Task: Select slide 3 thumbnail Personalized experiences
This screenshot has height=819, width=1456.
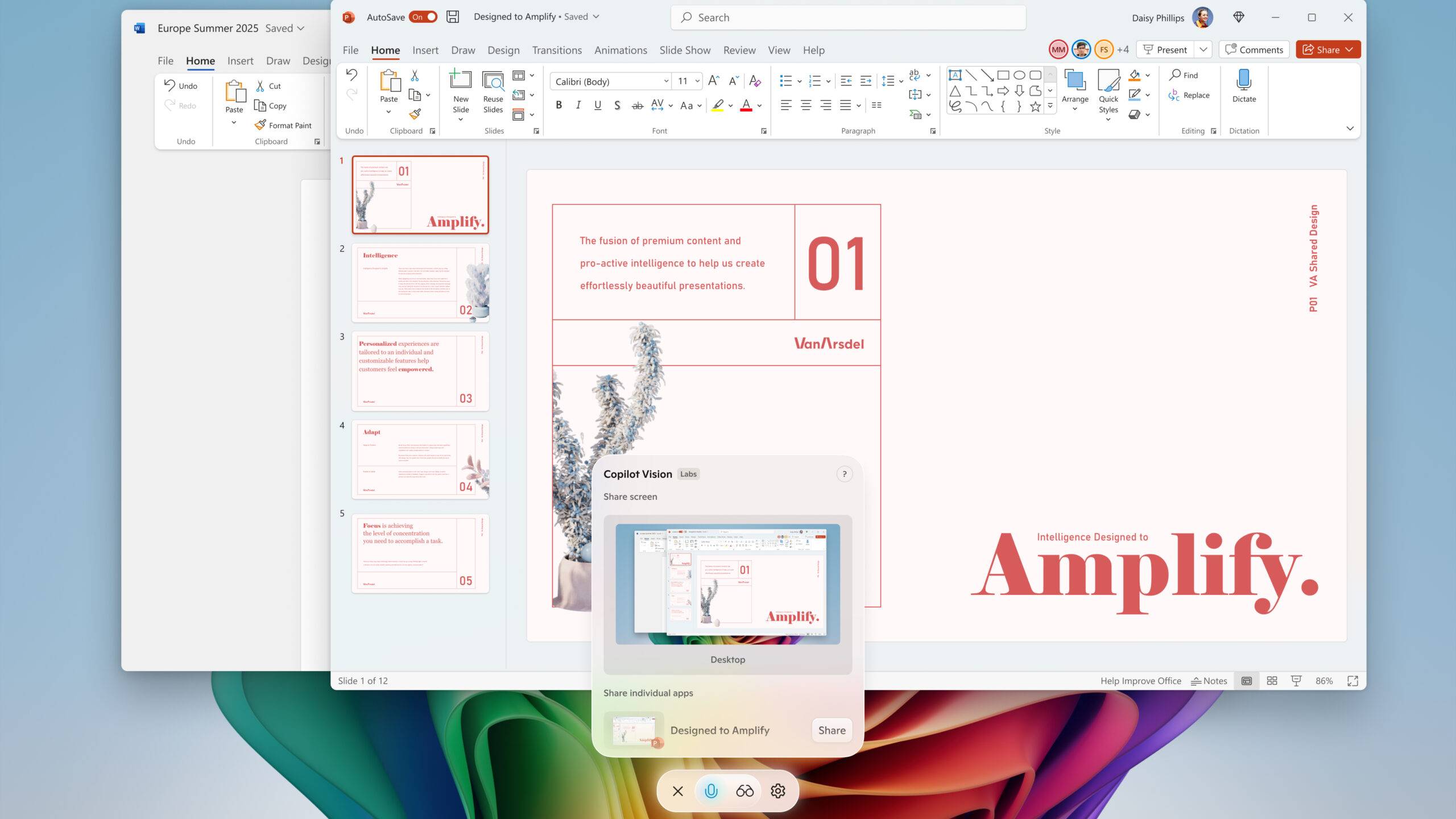Action: tap(420, 371)
